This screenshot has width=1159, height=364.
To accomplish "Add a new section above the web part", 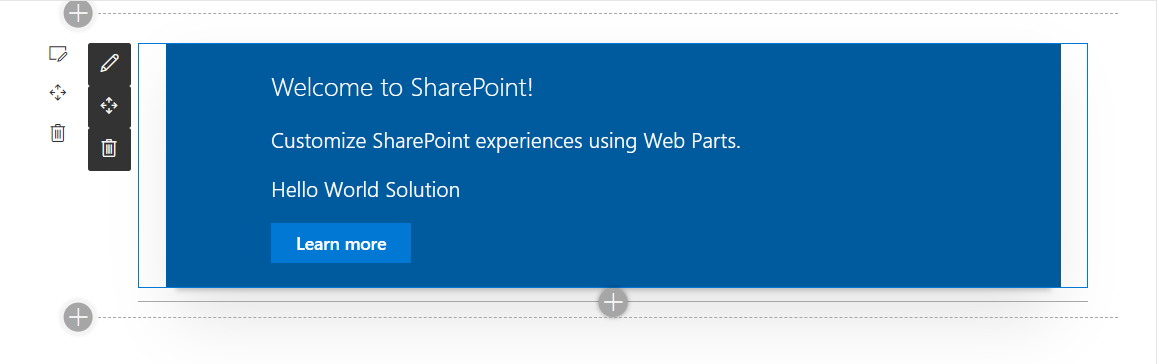I will point(78,13).
